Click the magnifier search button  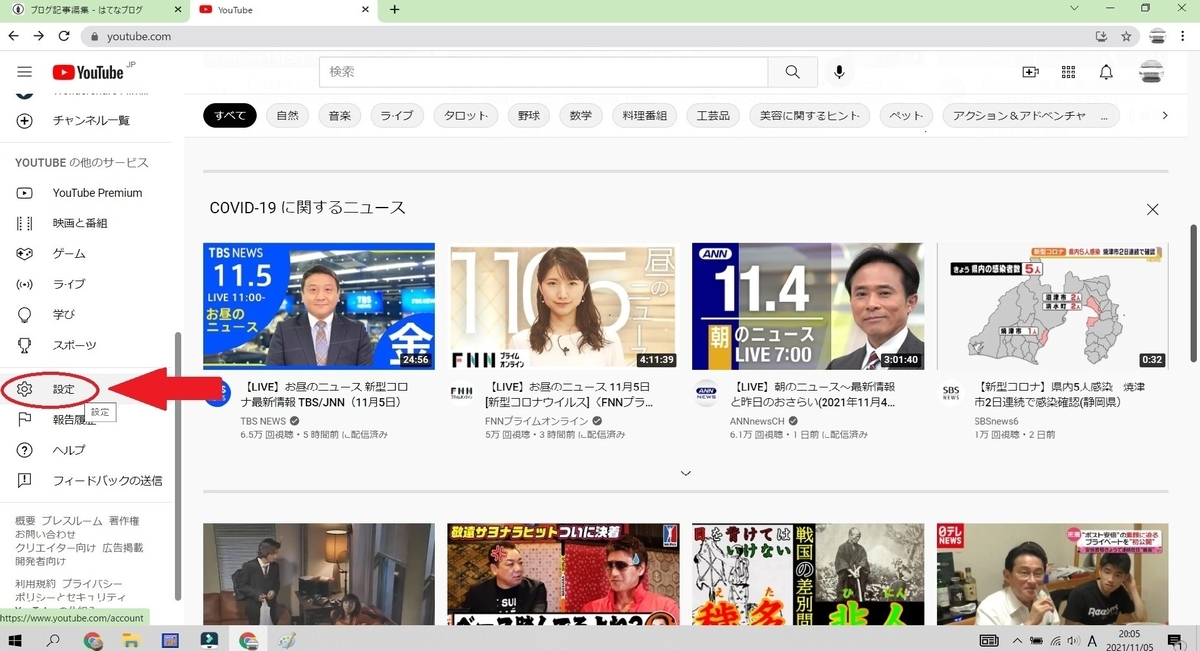(792, 72)
